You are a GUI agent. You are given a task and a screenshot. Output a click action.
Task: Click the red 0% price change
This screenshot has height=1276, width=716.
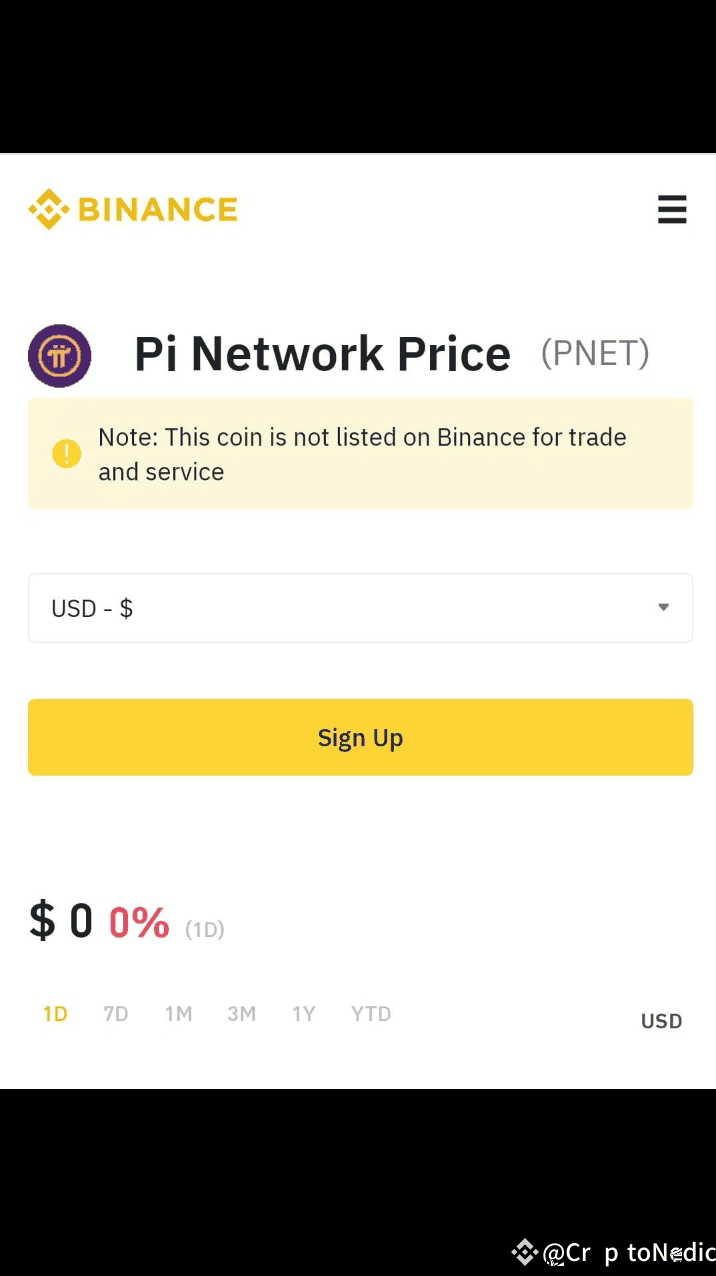click(139, 922)
